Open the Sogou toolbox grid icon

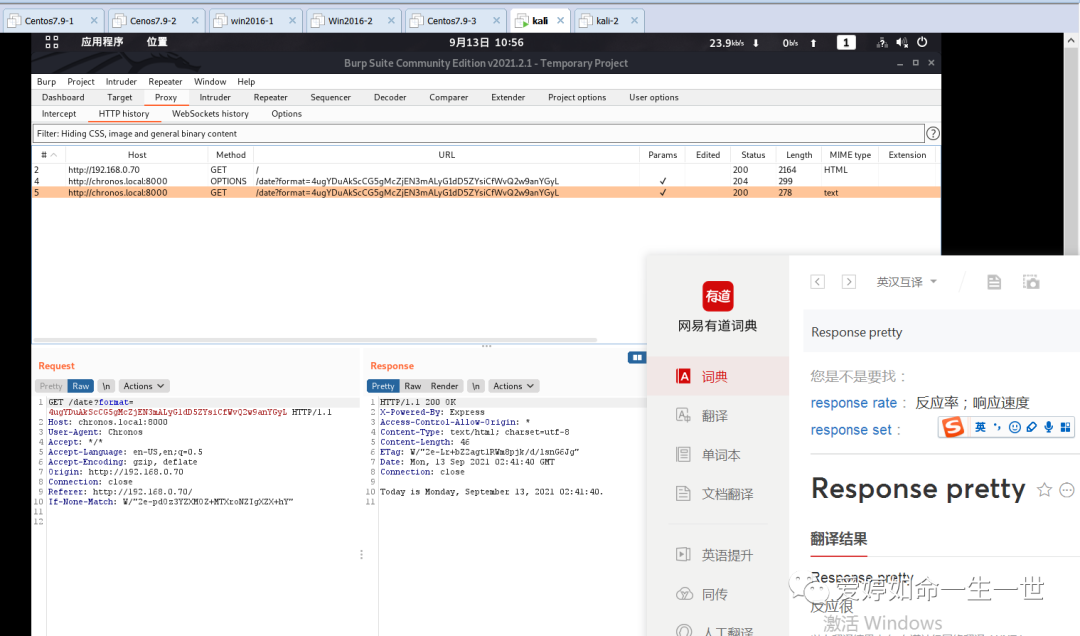[x=1065, y=427]
